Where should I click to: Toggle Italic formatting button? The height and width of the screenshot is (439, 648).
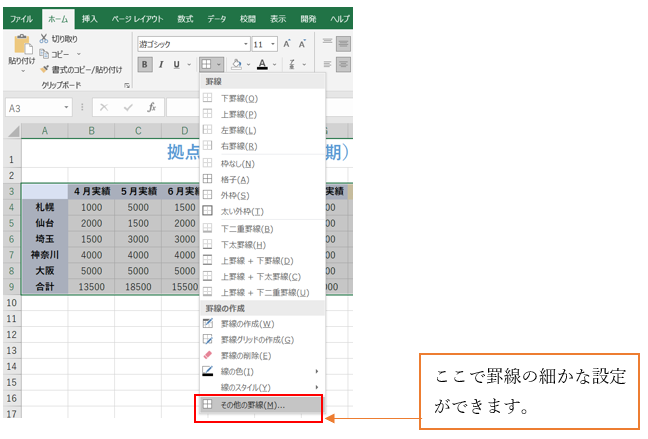pyautogui.click(x=160, y=65)
